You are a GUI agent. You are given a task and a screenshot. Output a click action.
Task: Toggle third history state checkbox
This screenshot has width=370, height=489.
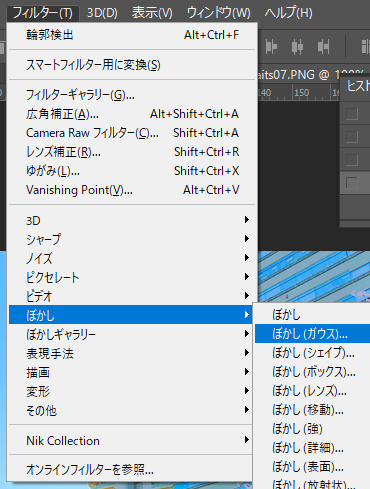pos(352,160)
